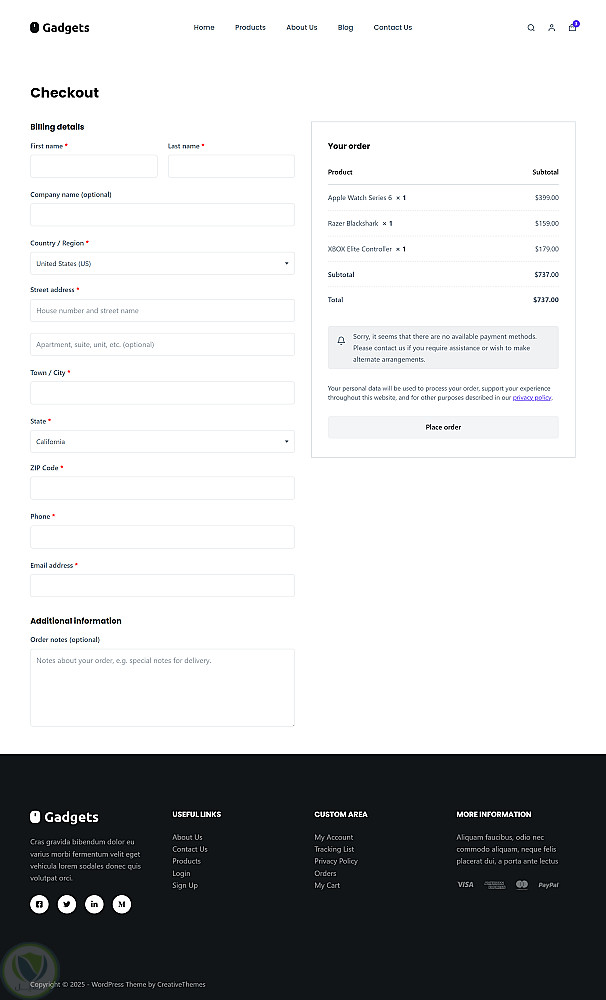
Task: Open the search icon in header
Action: [x=531, y=28]
